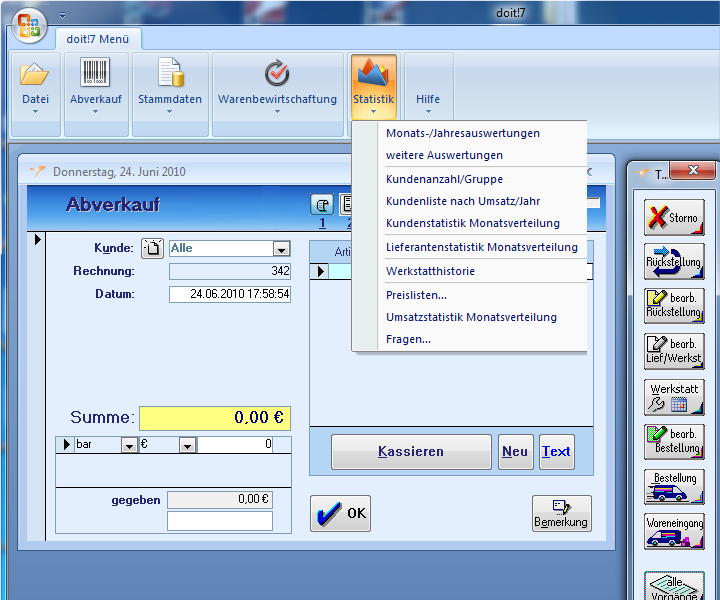The image size is (720, 600).
Task: Open Fragen... menu entry
Action: tap(408, 339)
